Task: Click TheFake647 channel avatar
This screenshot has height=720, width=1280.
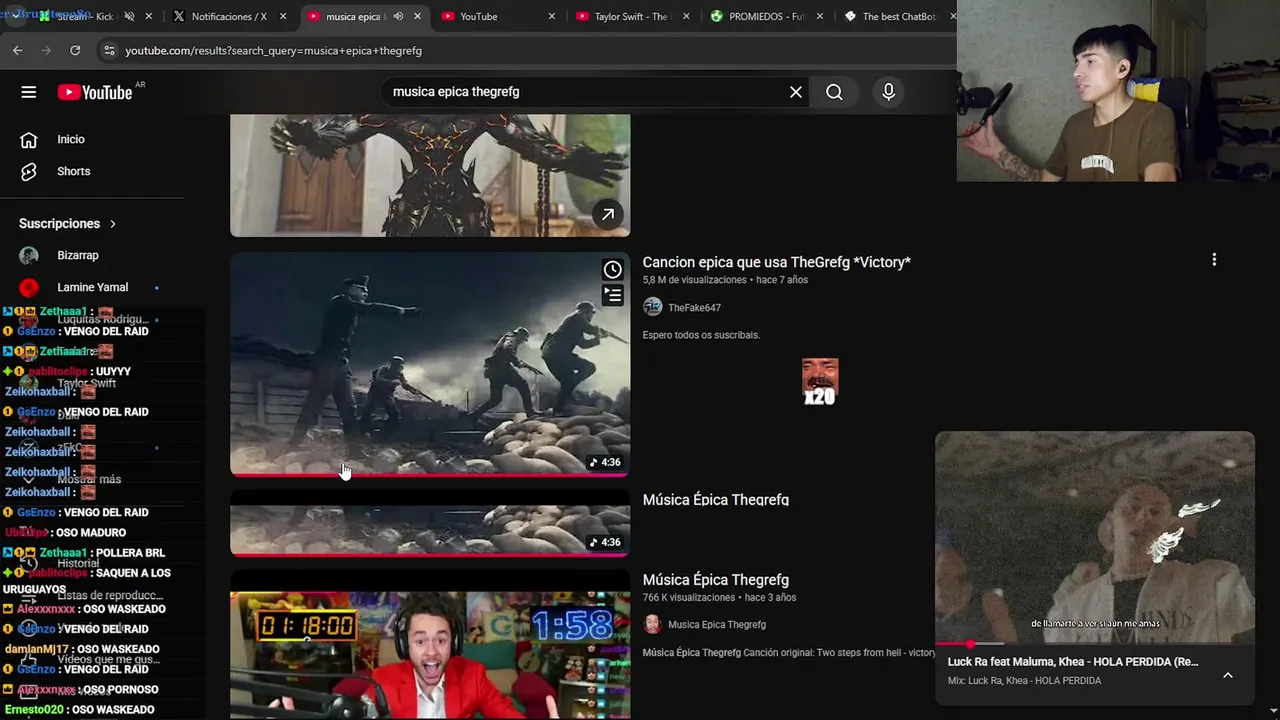Action: coord(652,307)
